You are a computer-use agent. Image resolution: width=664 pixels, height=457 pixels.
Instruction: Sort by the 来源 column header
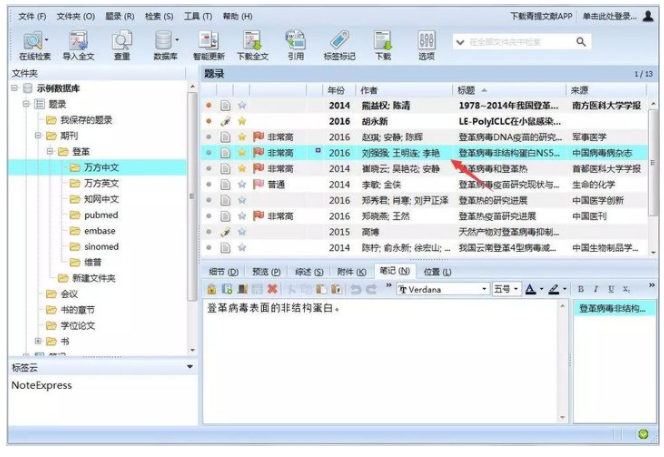[606, 90]
